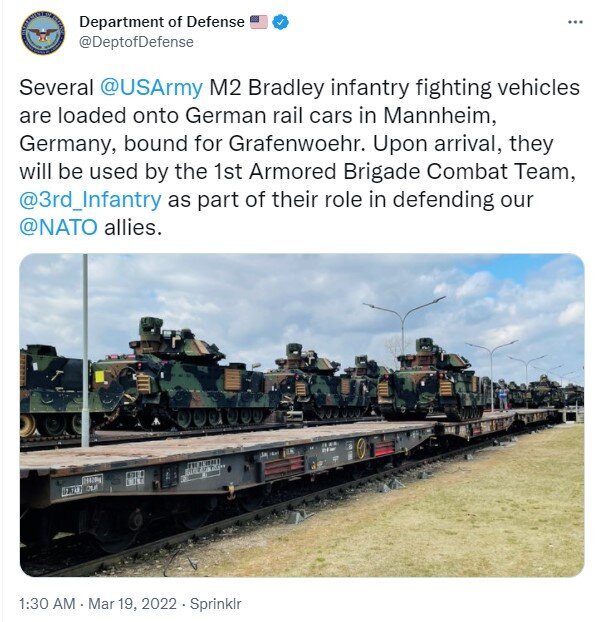
Task: Click the US flag emoji beside name
Action: click(x=259, y=22)
